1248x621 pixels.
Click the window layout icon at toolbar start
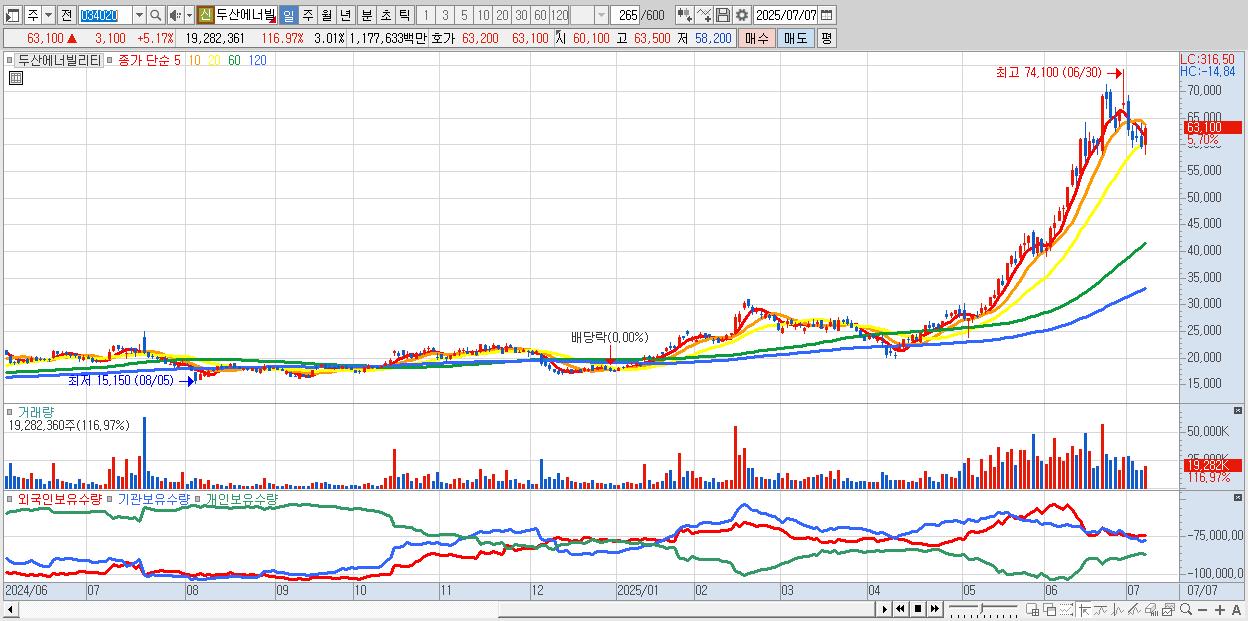pyautogui.click(x=13, y=15)
